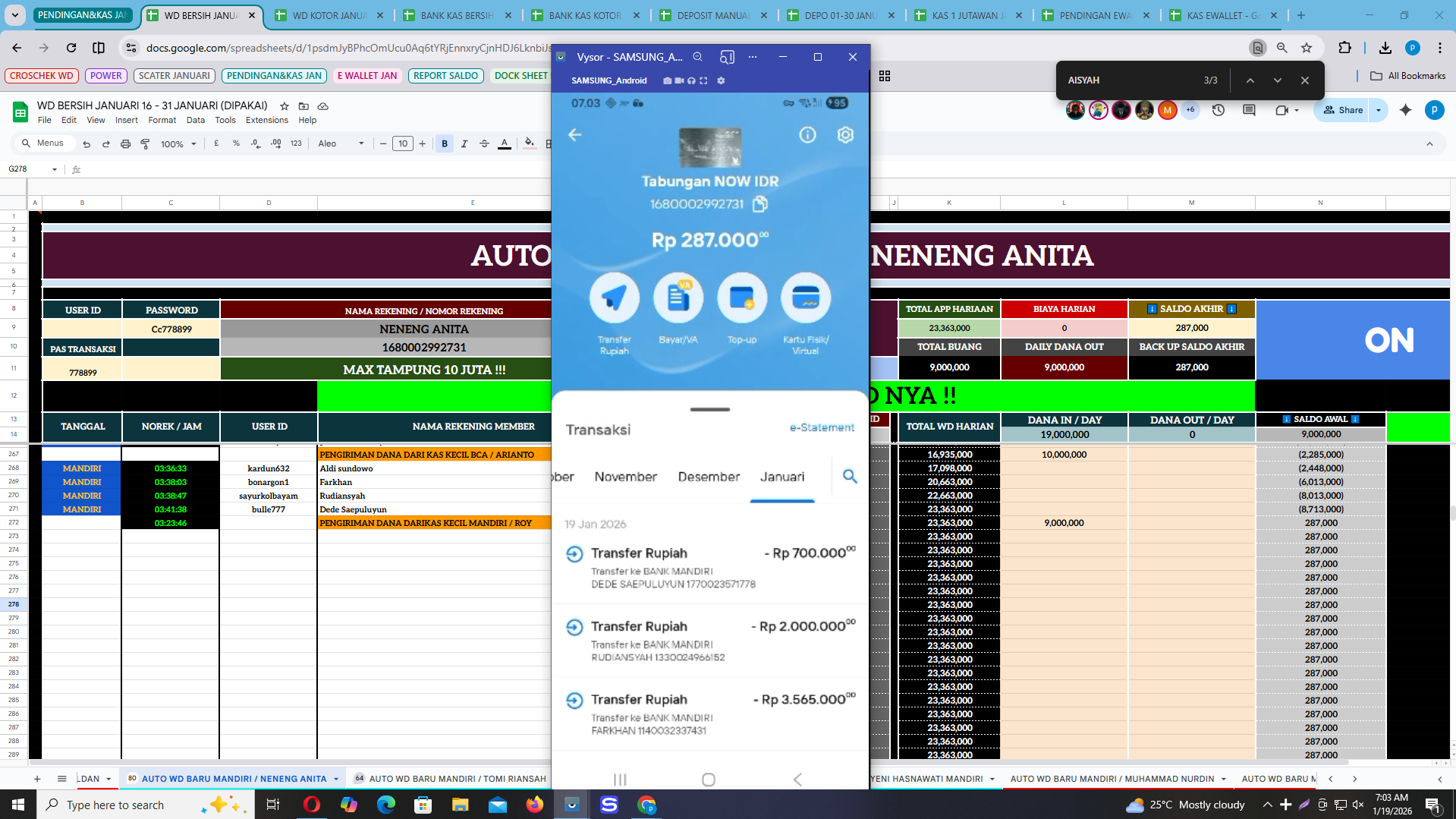Open Kartu Fisik/Virtual in the banking app
This screenshot has height=819, width=1456.
806,298
